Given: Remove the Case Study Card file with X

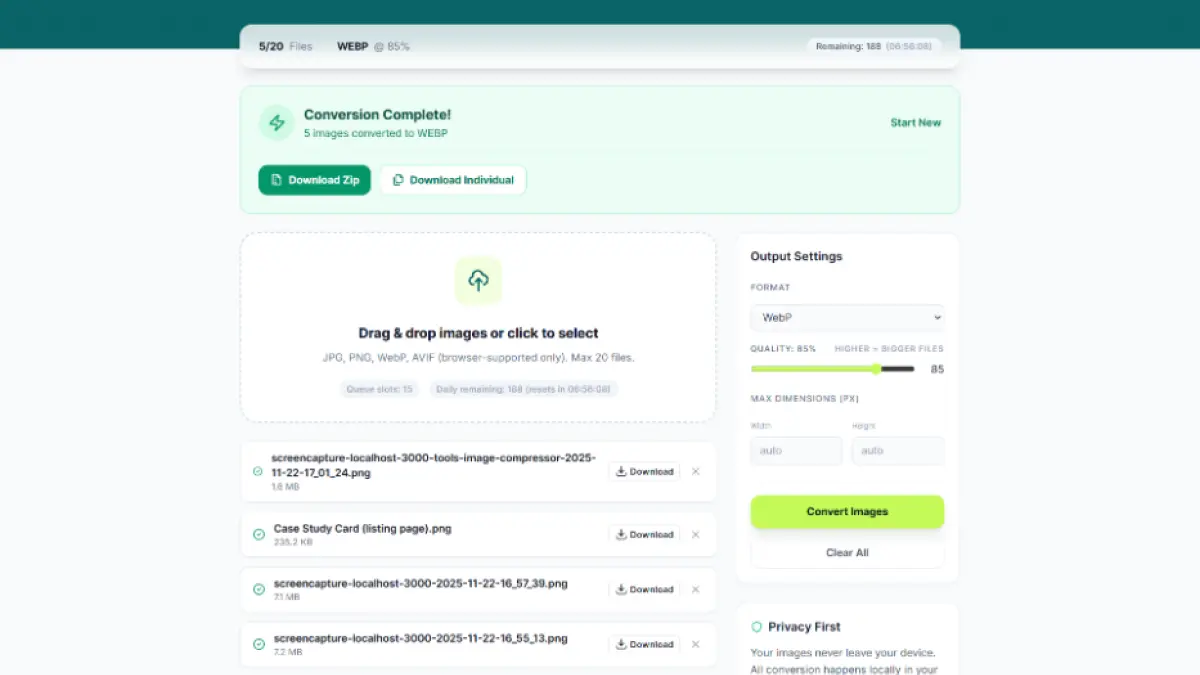Looking at the screenshot, I should click(696, 535).
